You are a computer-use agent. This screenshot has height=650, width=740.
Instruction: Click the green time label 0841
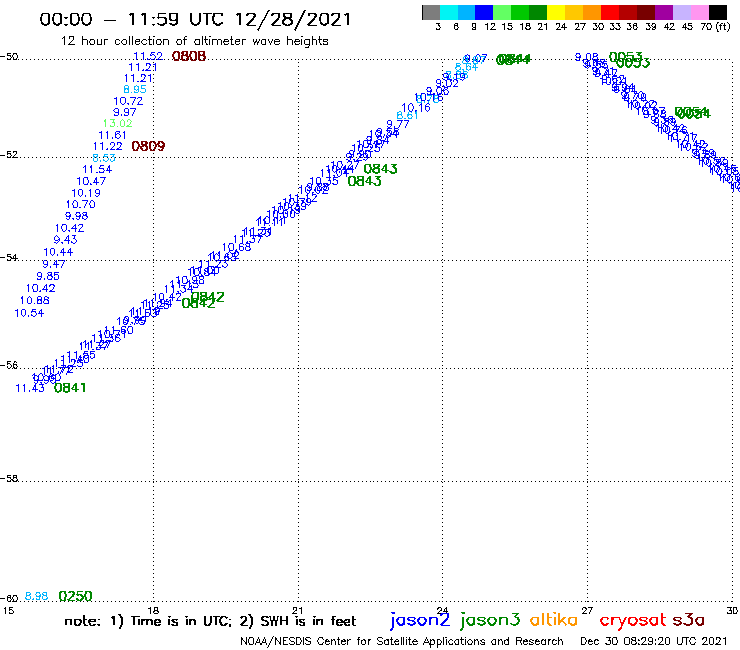70,388
